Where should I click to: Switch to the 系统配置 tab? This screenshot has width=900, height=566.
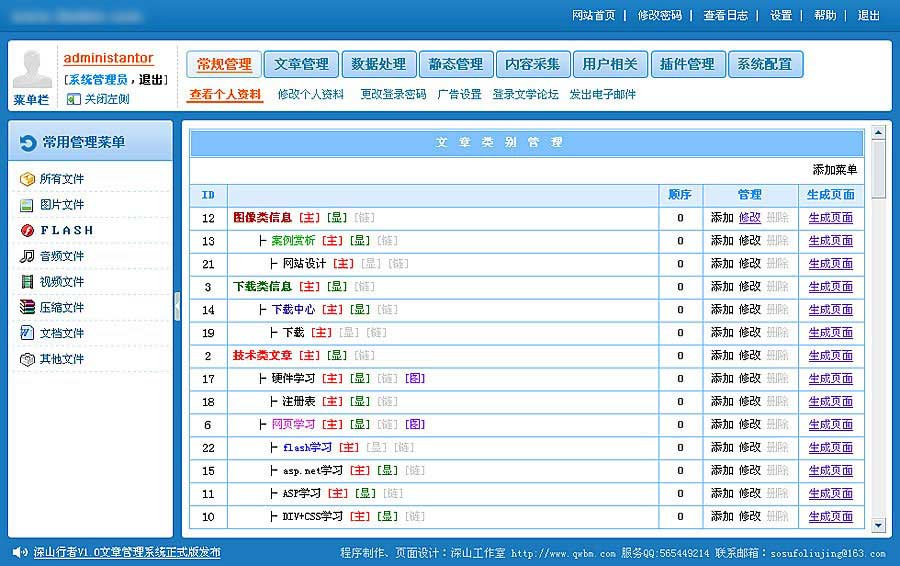tap(764, 64)
